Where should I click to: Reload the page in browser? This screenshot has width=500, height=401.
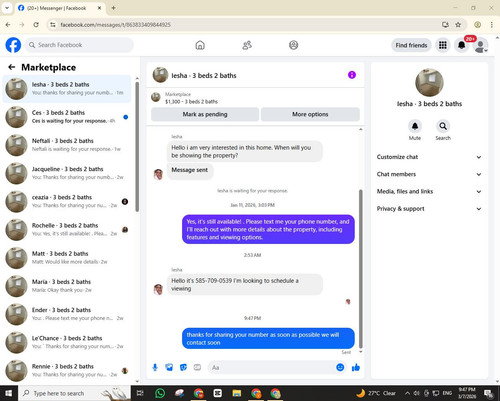click(x=36, y=25)
